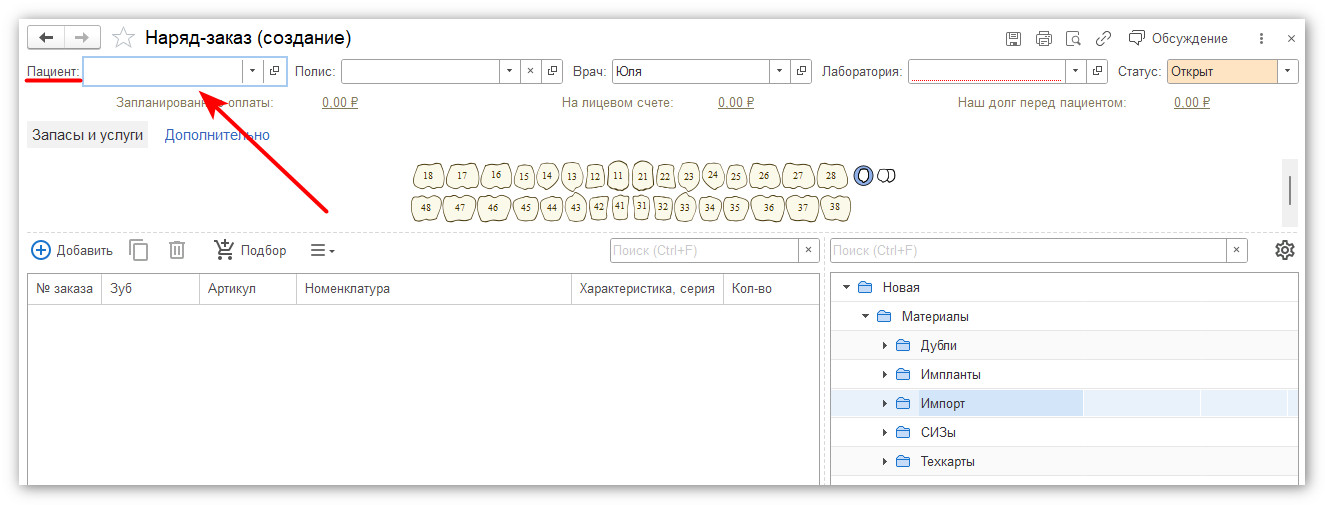Click the На лицевом счете amount link

(x=735, y=102)
